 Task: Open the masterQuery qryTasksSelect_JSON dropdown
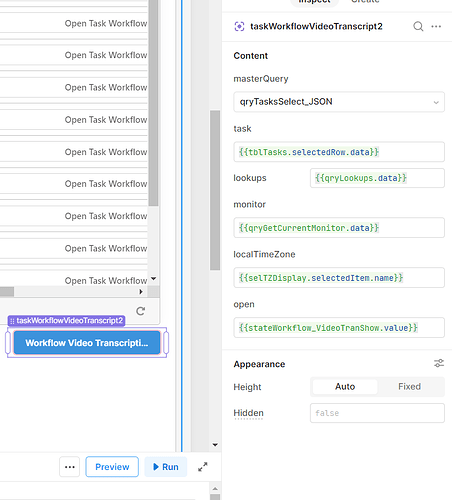click(x=339, y=102)
